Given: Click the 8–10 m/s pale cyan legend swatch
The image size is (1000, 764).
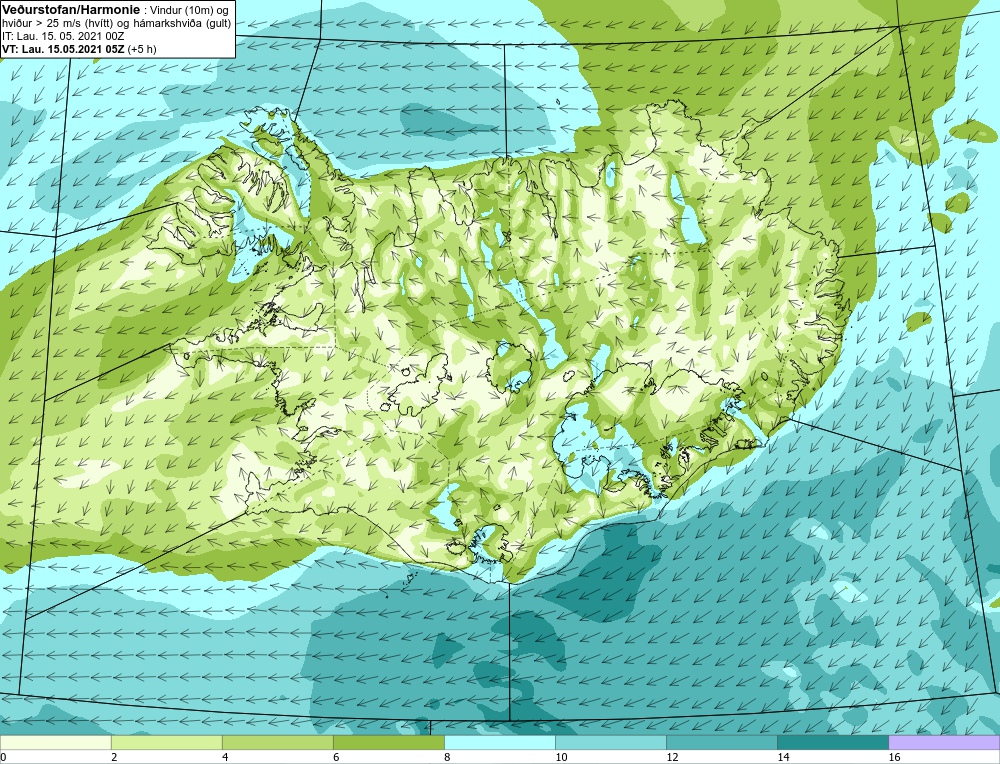Looking at the screenshot, I should 499,743.
